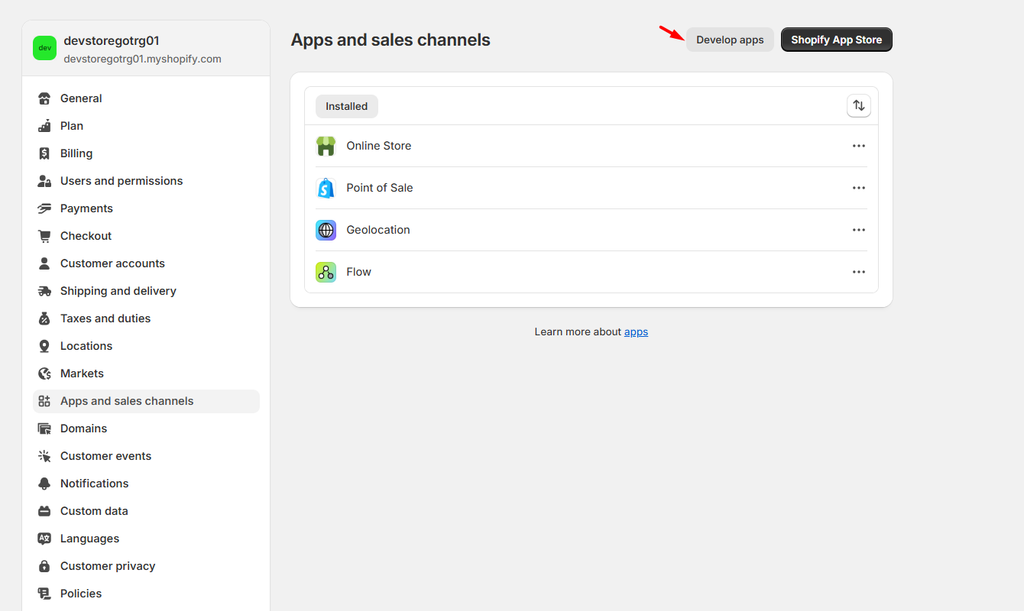Image resolution: width=1024 pixels, height=611 pixels.
Task: Click the Flow app icon
Action: (326, 272)
